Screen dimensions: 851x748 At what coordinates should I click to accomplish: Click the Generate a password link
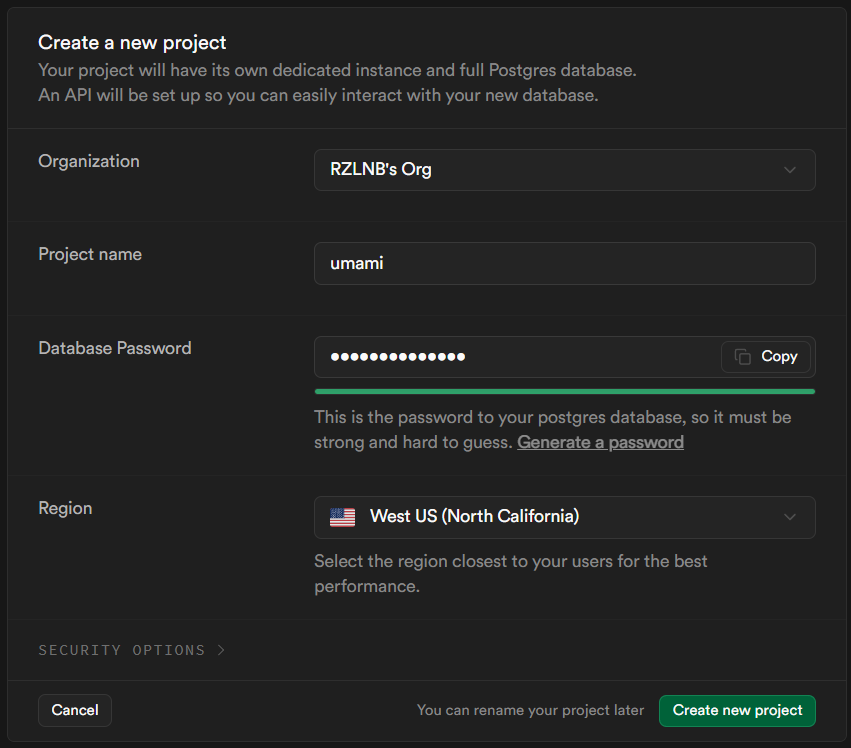(x=600, y=442)
